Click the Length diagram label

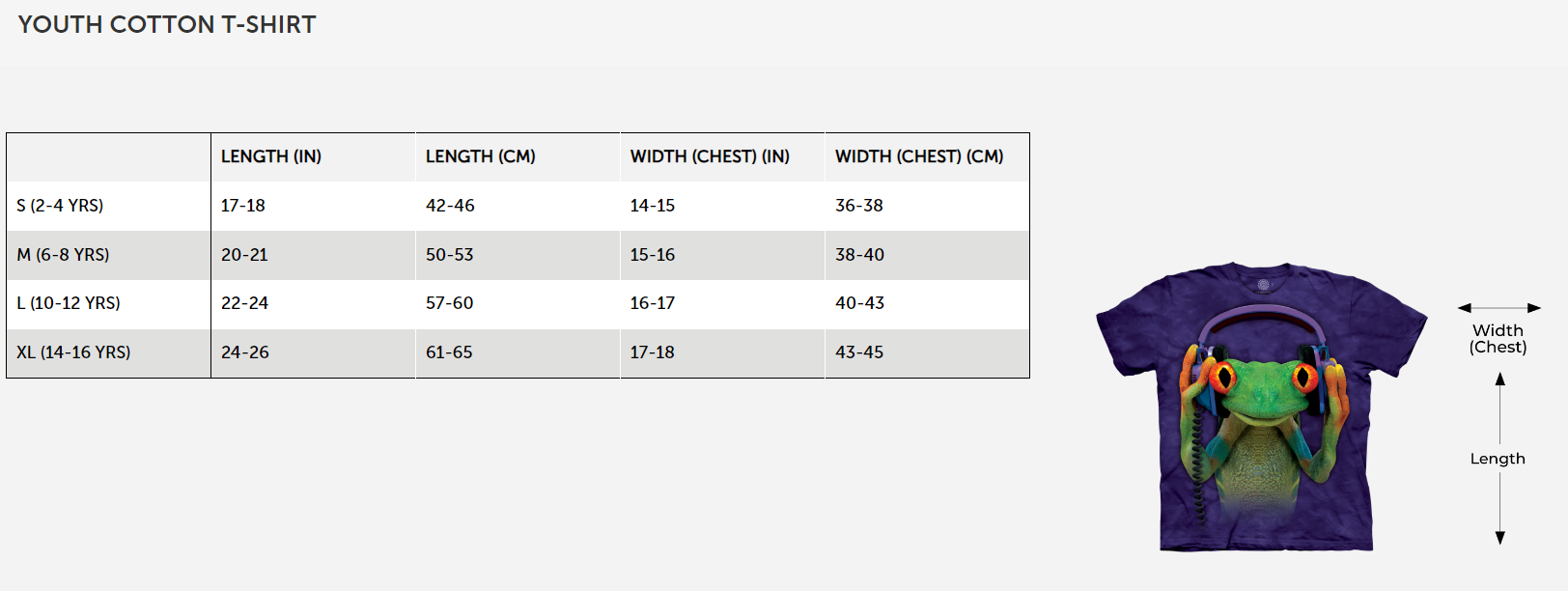(x=1498, y=459)
